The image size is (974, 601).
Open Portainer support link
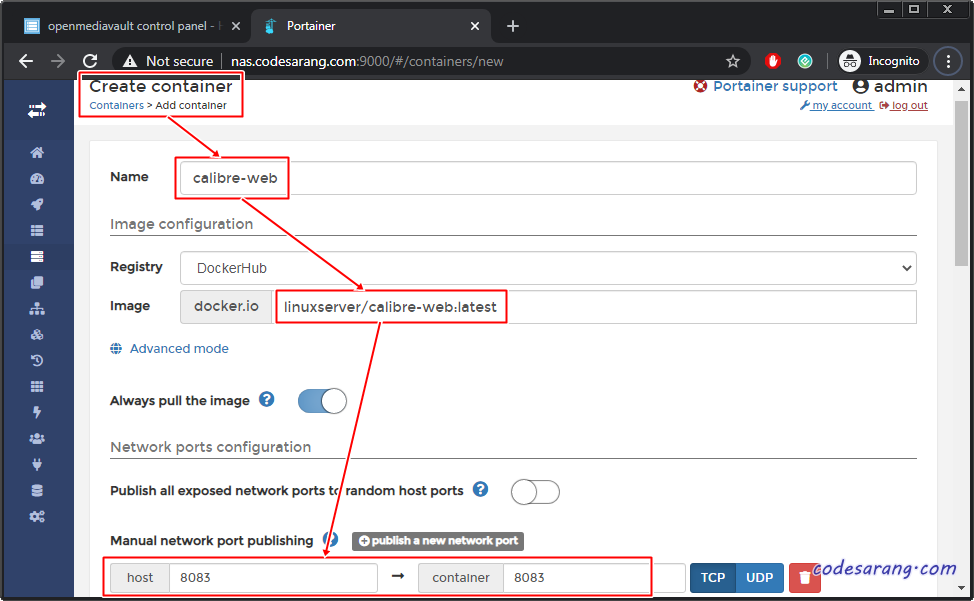tap(775, 86)
